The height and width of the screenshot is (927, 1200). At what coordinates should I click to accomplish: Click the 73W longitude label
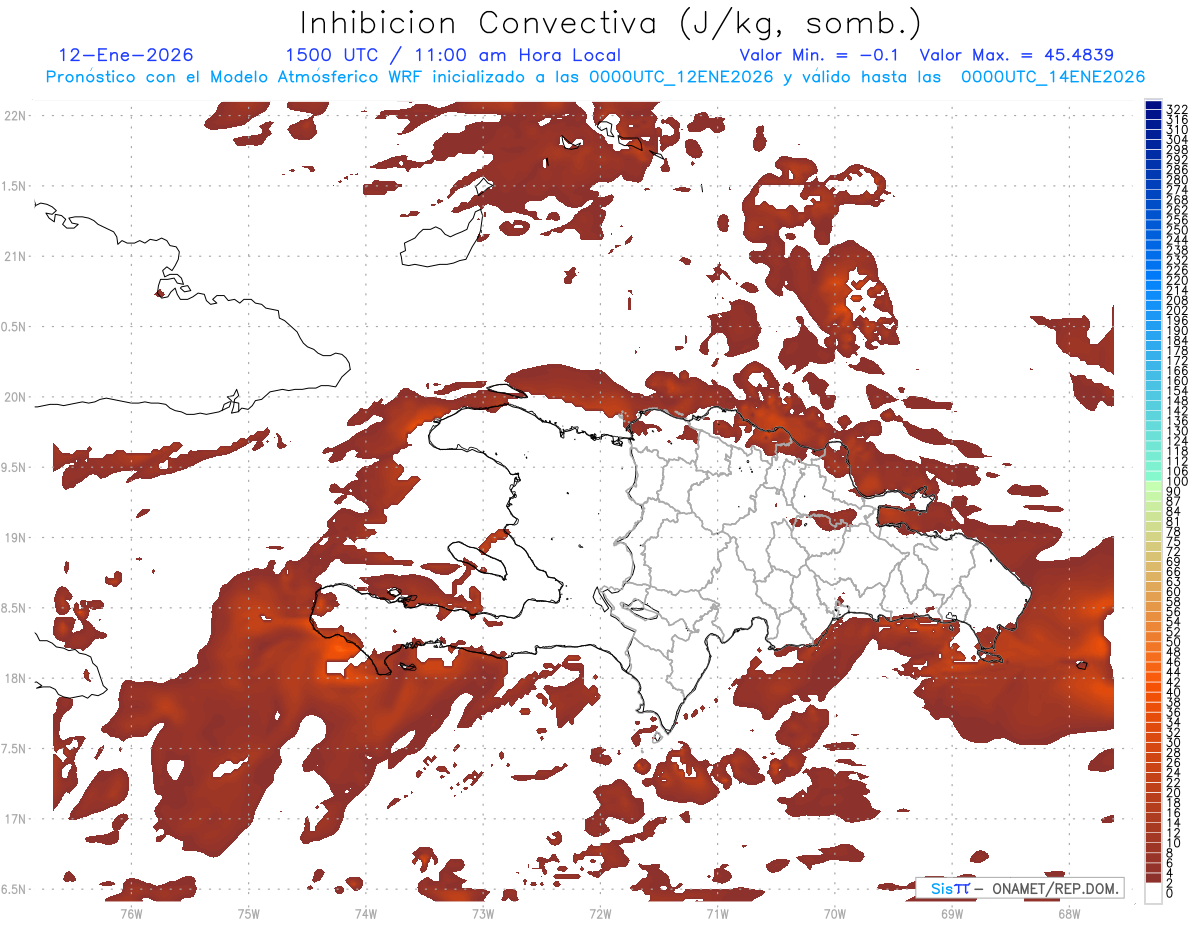pyautogui.click(x=483, y=912)
